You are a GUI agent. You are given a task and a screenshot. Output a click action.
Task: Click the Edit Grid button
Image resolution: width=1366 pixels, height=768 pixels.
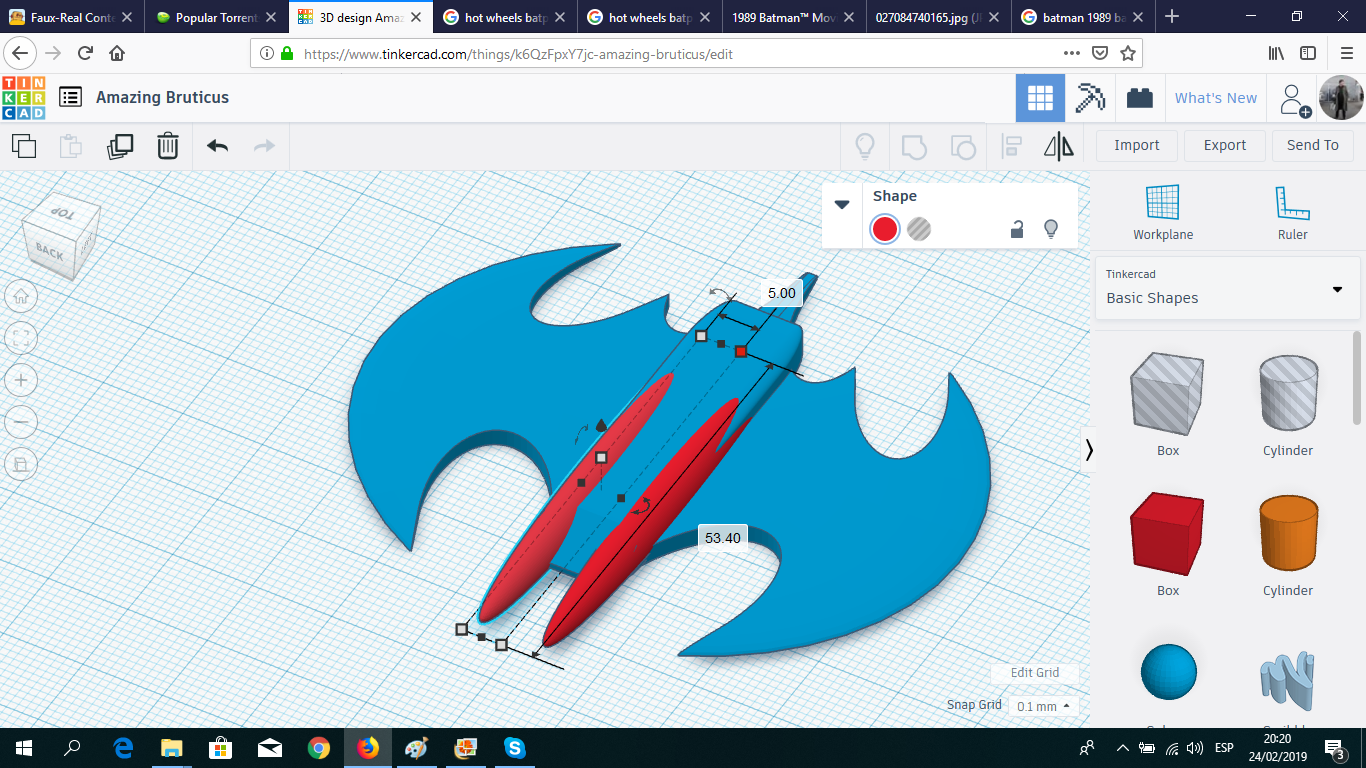click(x=1035, y=673)
